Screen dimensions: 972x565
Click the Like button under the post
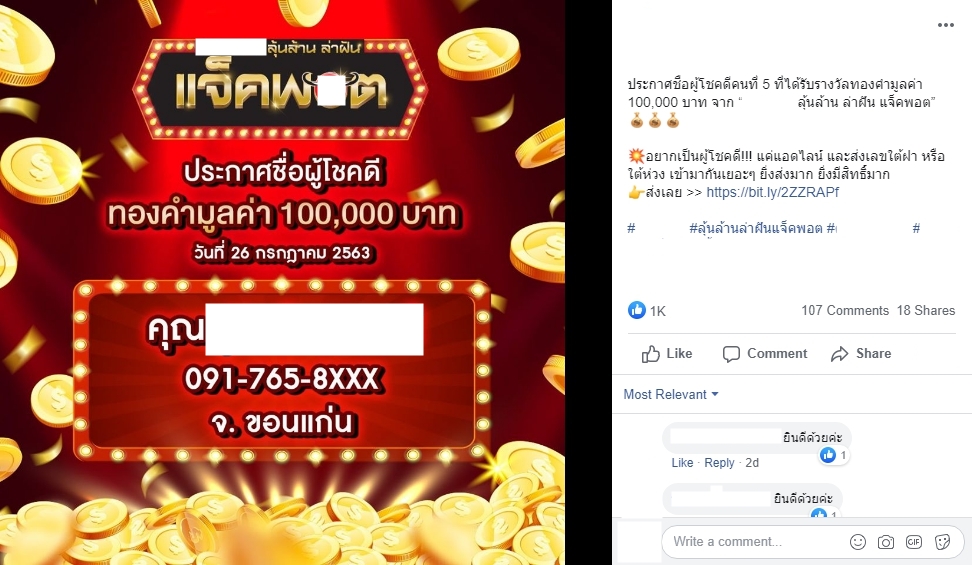[667, 354]
